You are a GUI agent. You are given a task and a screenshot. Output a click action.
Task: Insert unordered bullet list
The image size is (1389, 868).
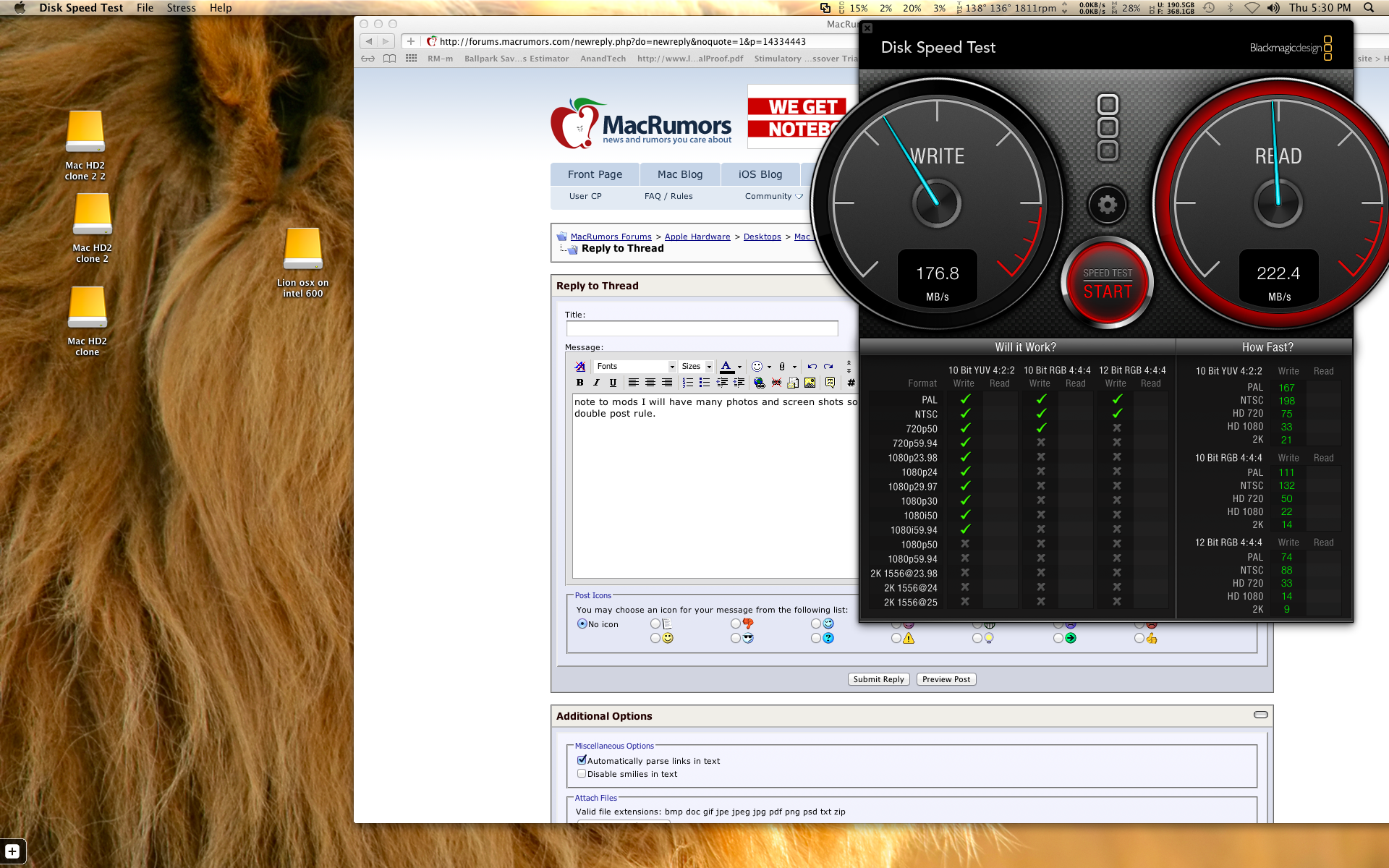[704, 383]
